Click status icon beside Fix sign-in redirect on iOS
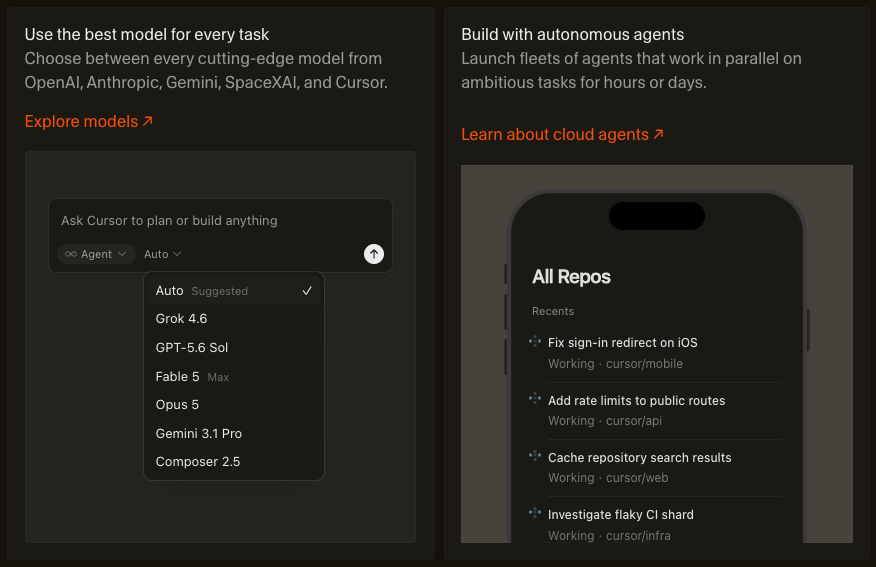The image size is (876, 567). click(535, 341)
